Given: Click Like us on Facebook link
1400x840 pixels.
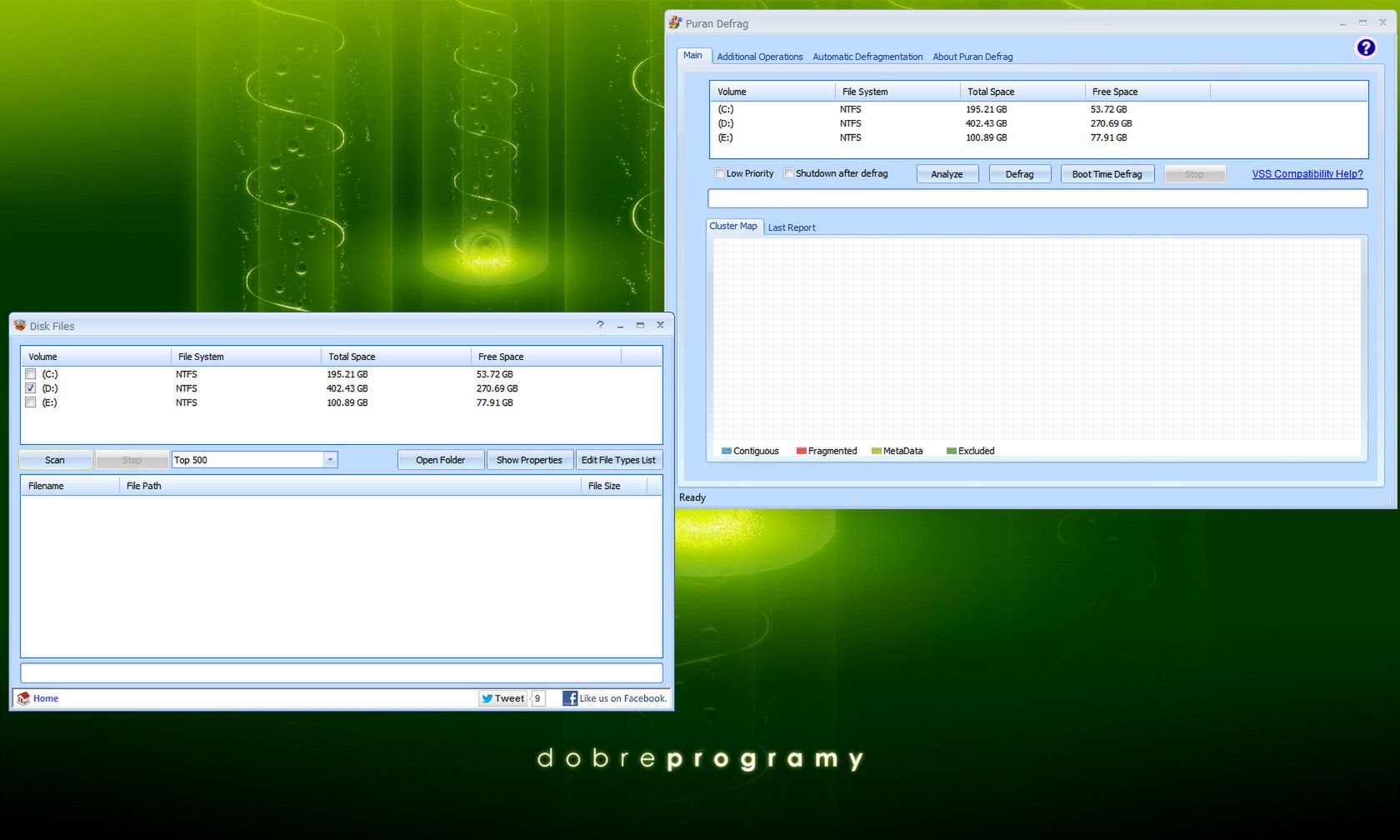Looking at the screenshot, I should click(623, 698).
